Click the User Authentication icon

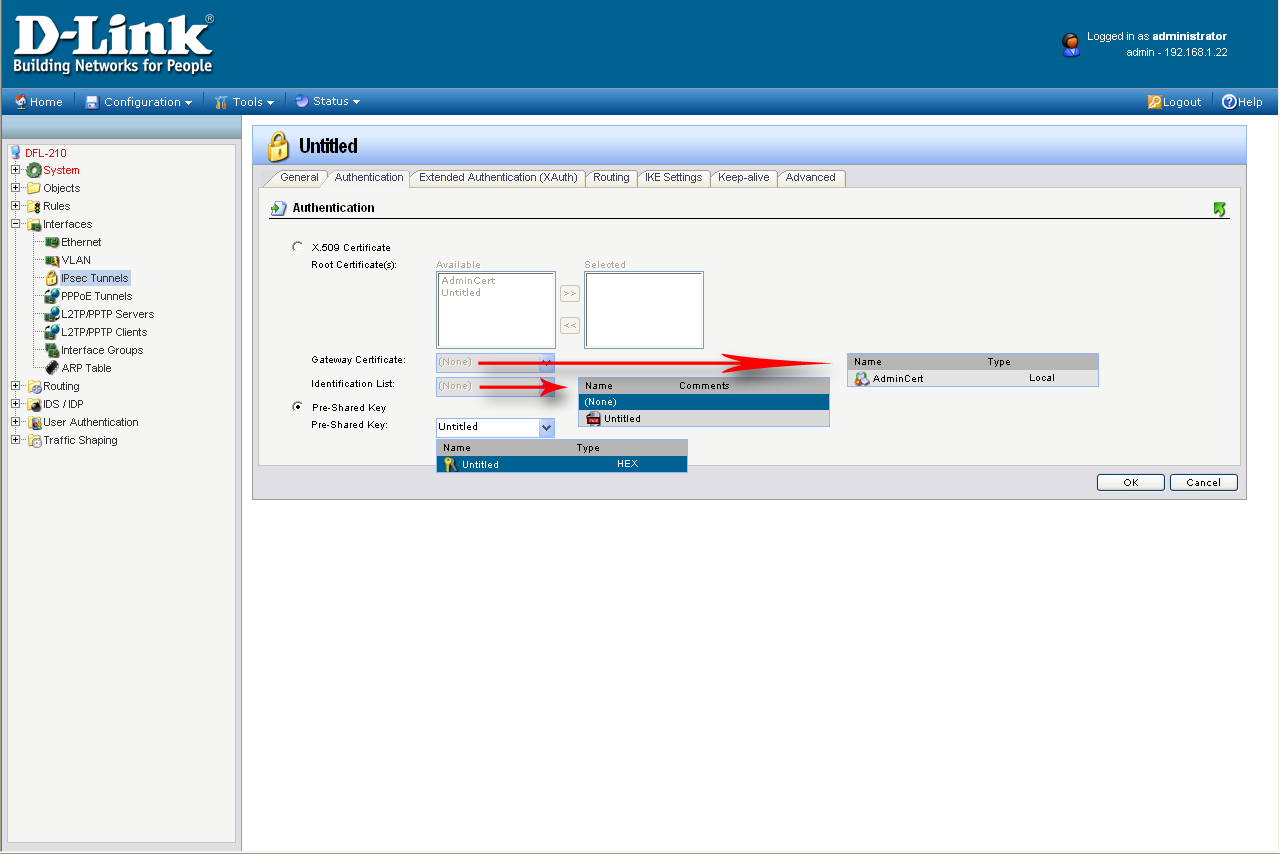(x=34, y=422)
